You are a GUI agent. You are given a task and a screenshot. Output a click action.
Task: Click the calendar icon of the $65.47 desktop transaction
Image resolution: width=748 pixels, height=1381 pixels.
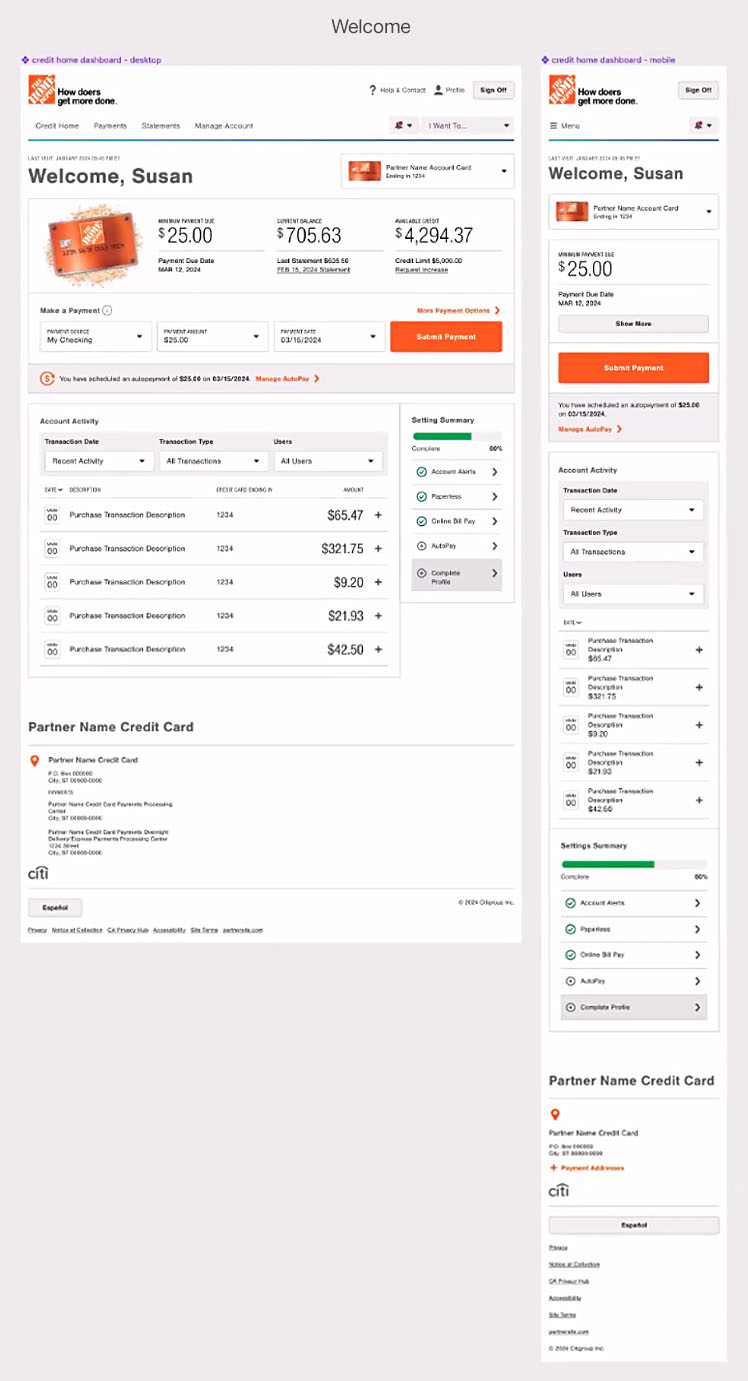click(52, 516)
